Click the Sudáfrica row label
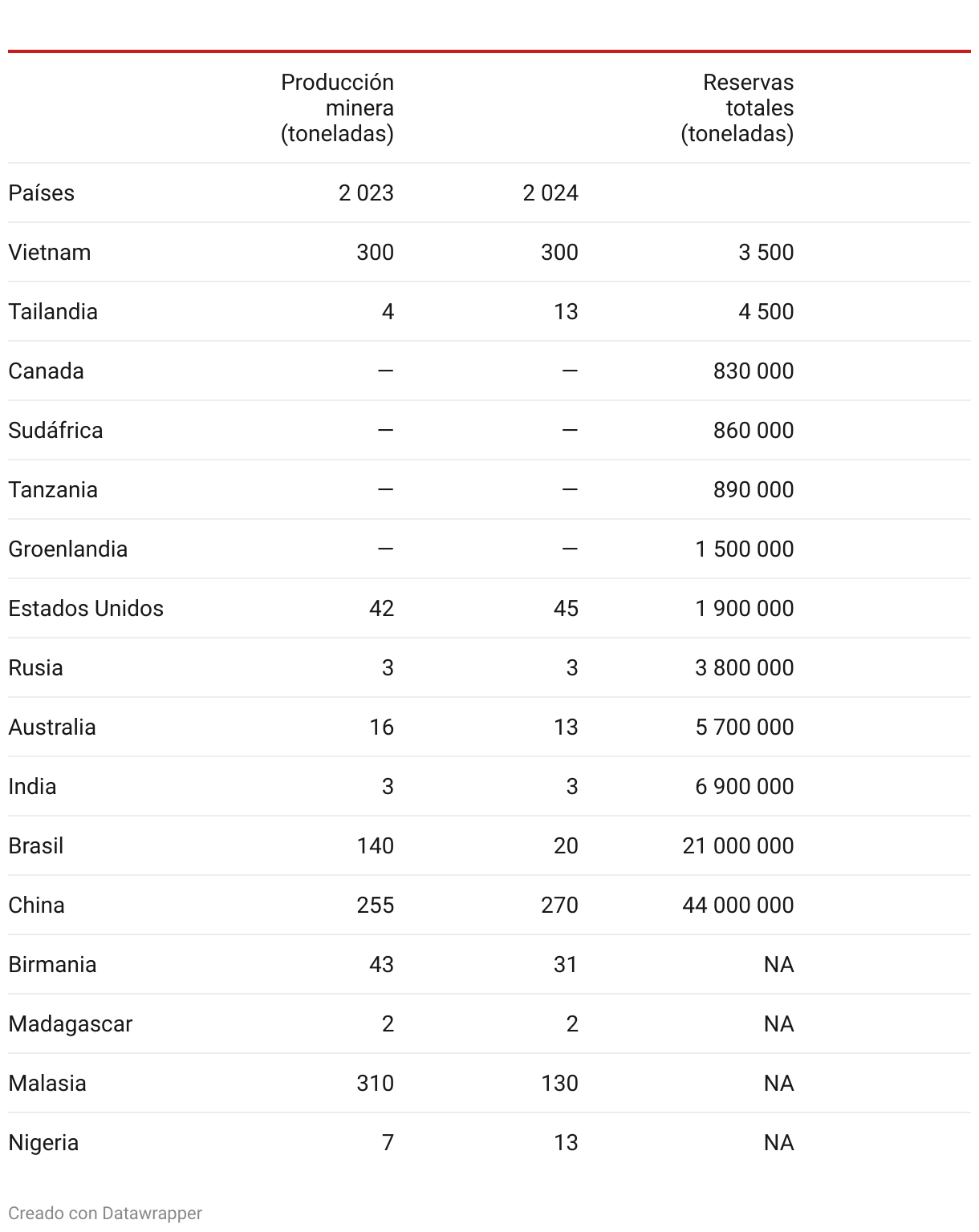Viewport: 979px width, 1232px height. pos(55,430)
